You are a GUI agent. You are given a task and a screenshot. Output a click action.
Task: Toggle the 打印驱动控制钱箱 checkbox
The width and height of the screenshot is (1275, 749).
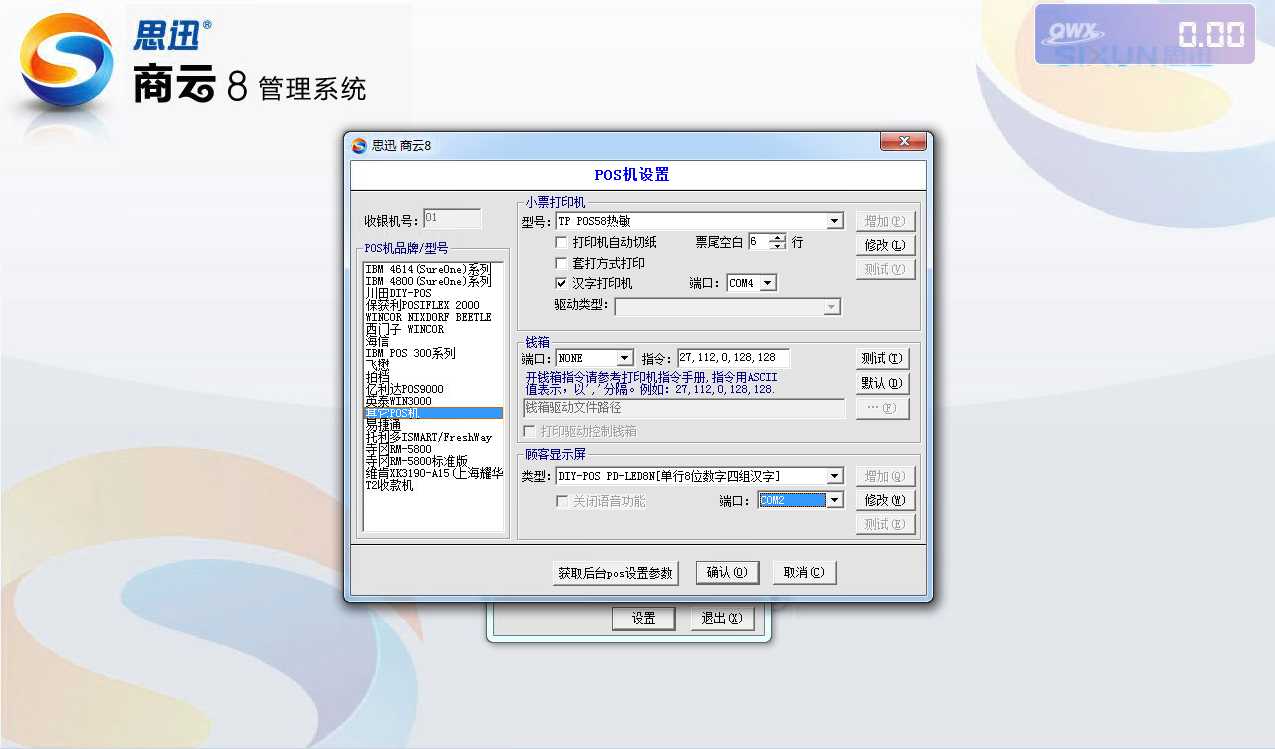click(x=529, y=431)
